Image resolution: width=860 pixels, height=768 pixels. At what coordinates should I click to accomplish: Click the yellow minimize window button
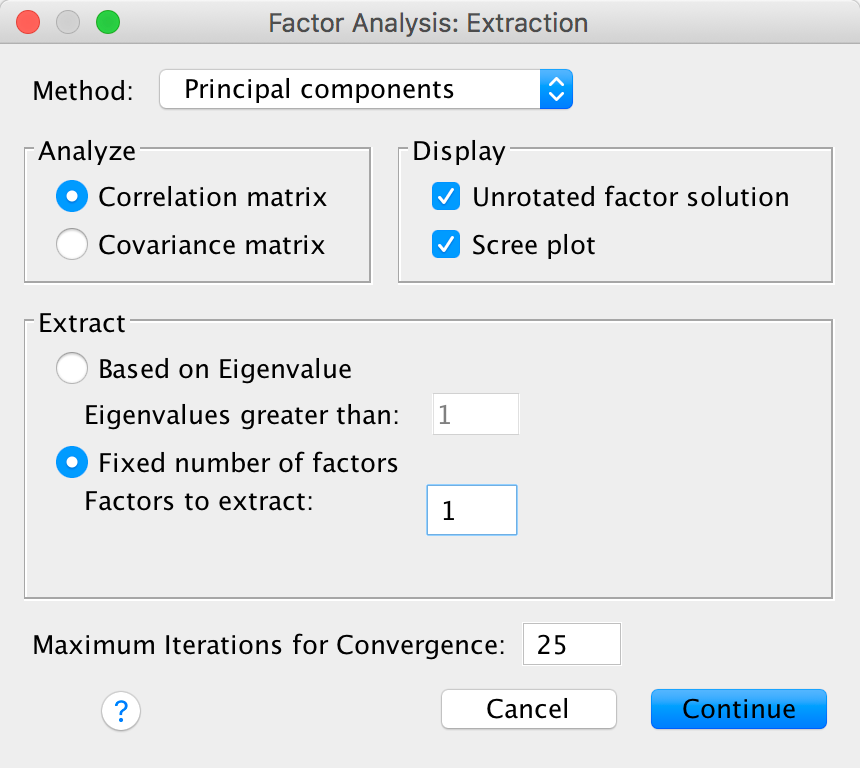click(68, 22)
